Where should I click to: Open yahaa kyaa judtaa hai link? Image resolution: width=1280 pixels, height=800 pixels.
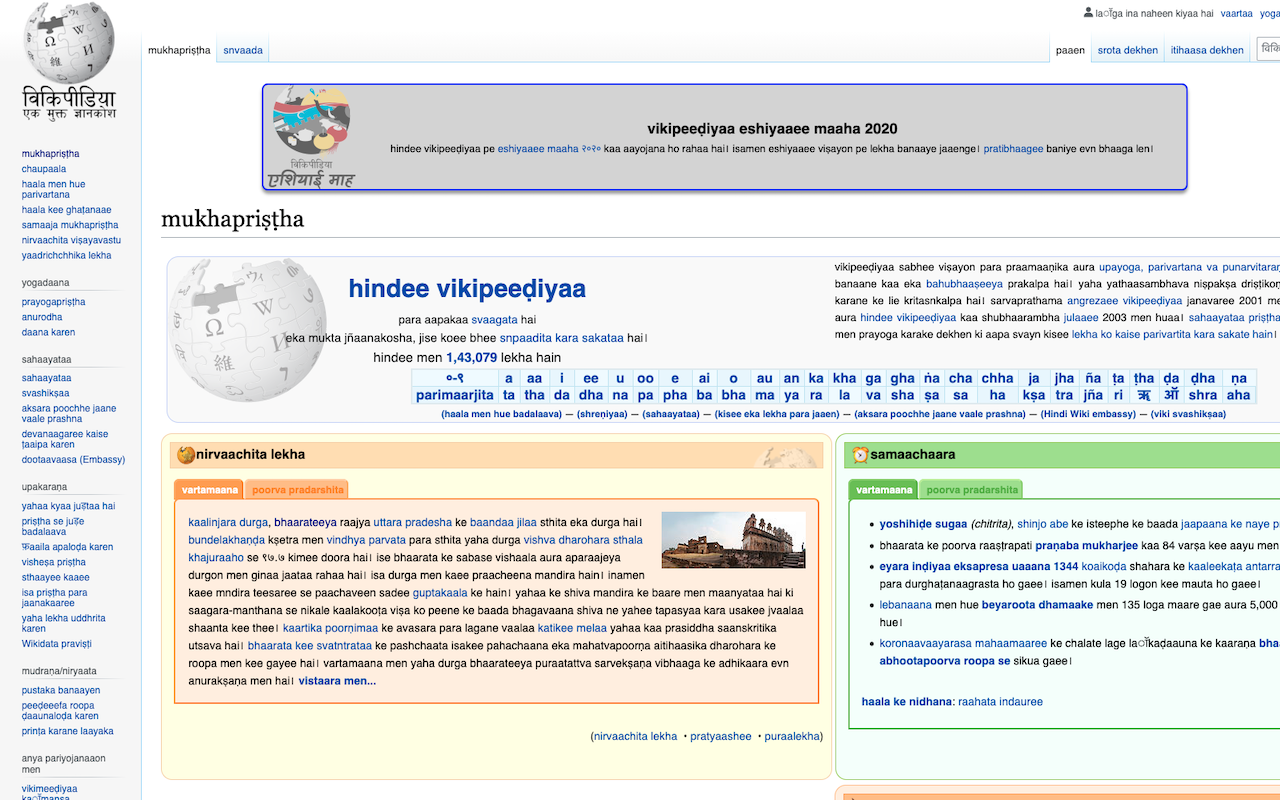(69, 506)
